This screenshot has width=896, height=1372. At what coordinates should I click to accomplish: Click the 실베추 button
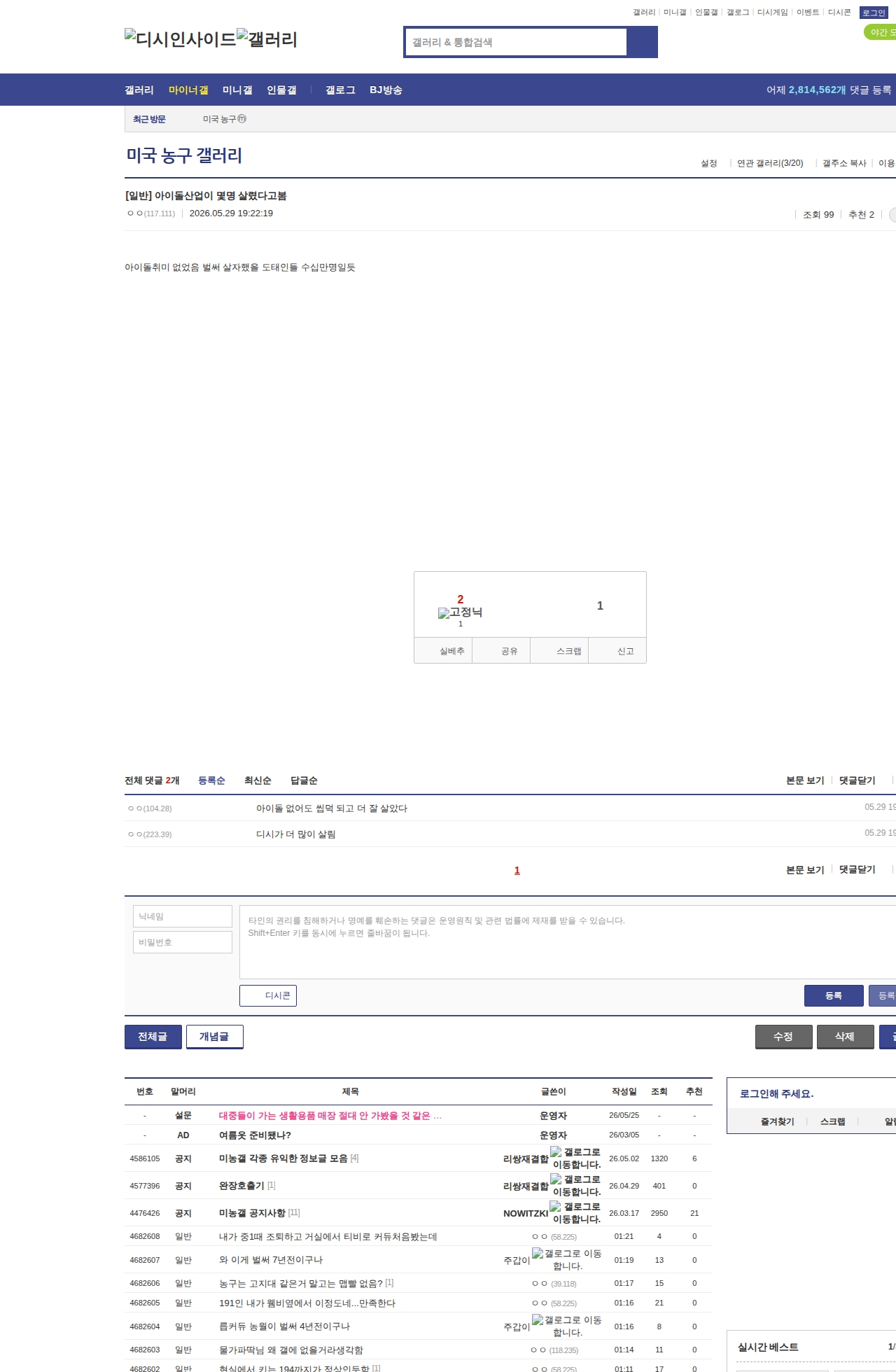(x=444, y=650)
